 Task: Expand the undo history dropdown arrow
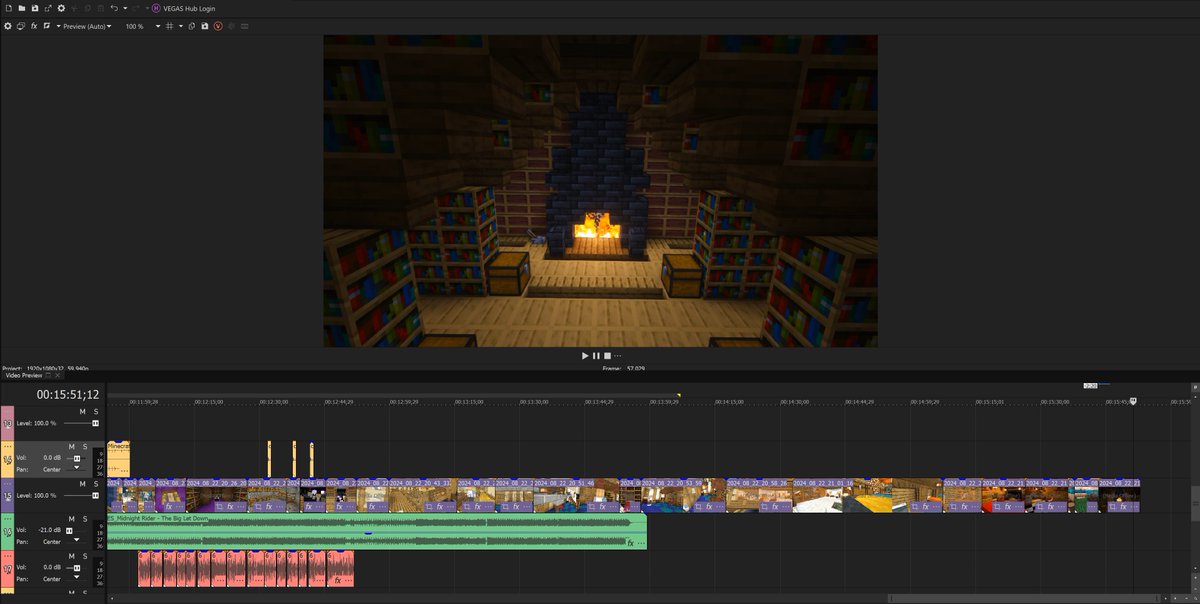125,8
